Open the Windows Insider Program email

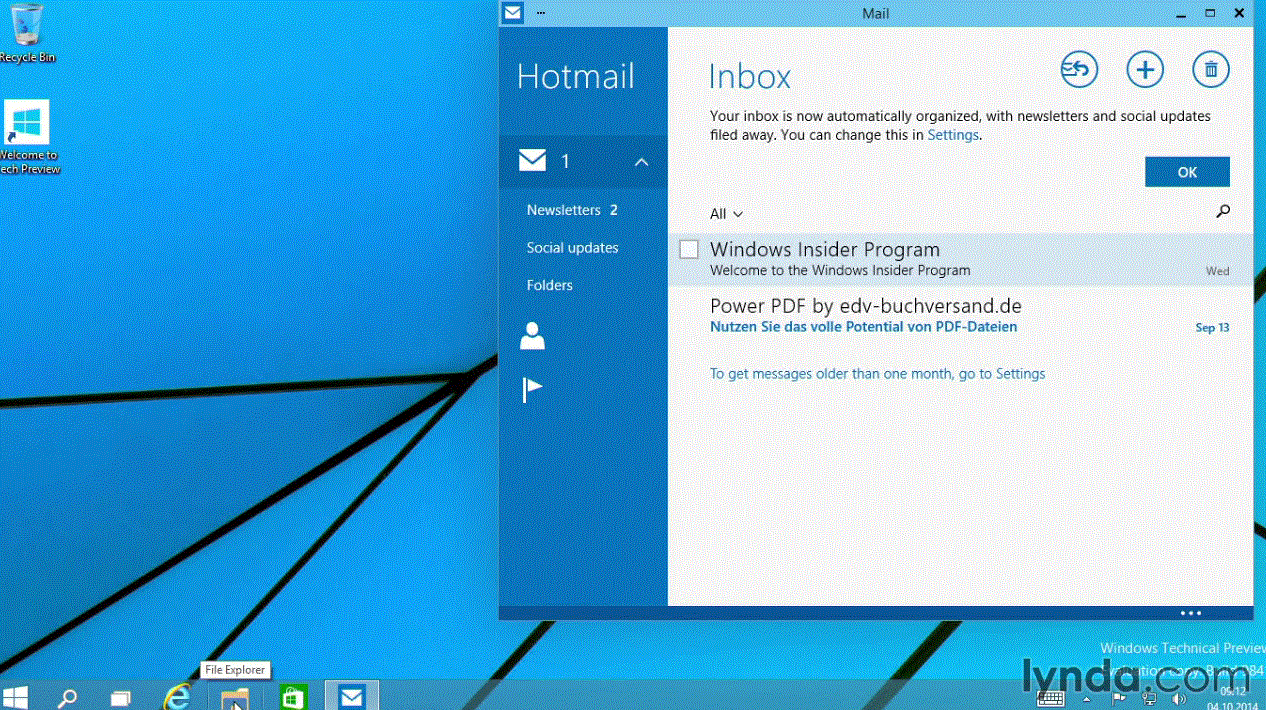960,259
